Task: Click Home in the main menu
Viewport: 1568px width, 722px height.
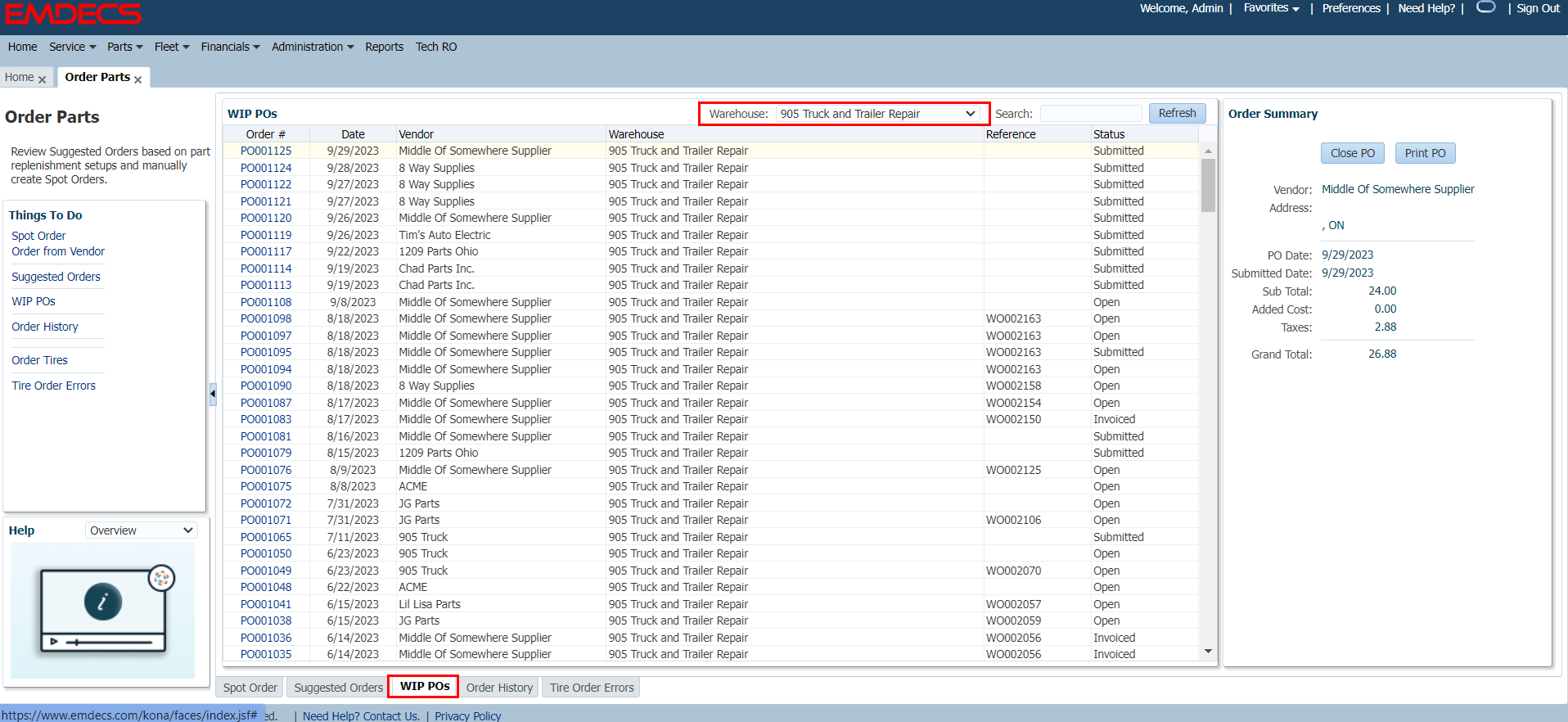Action: click(22, 47)
